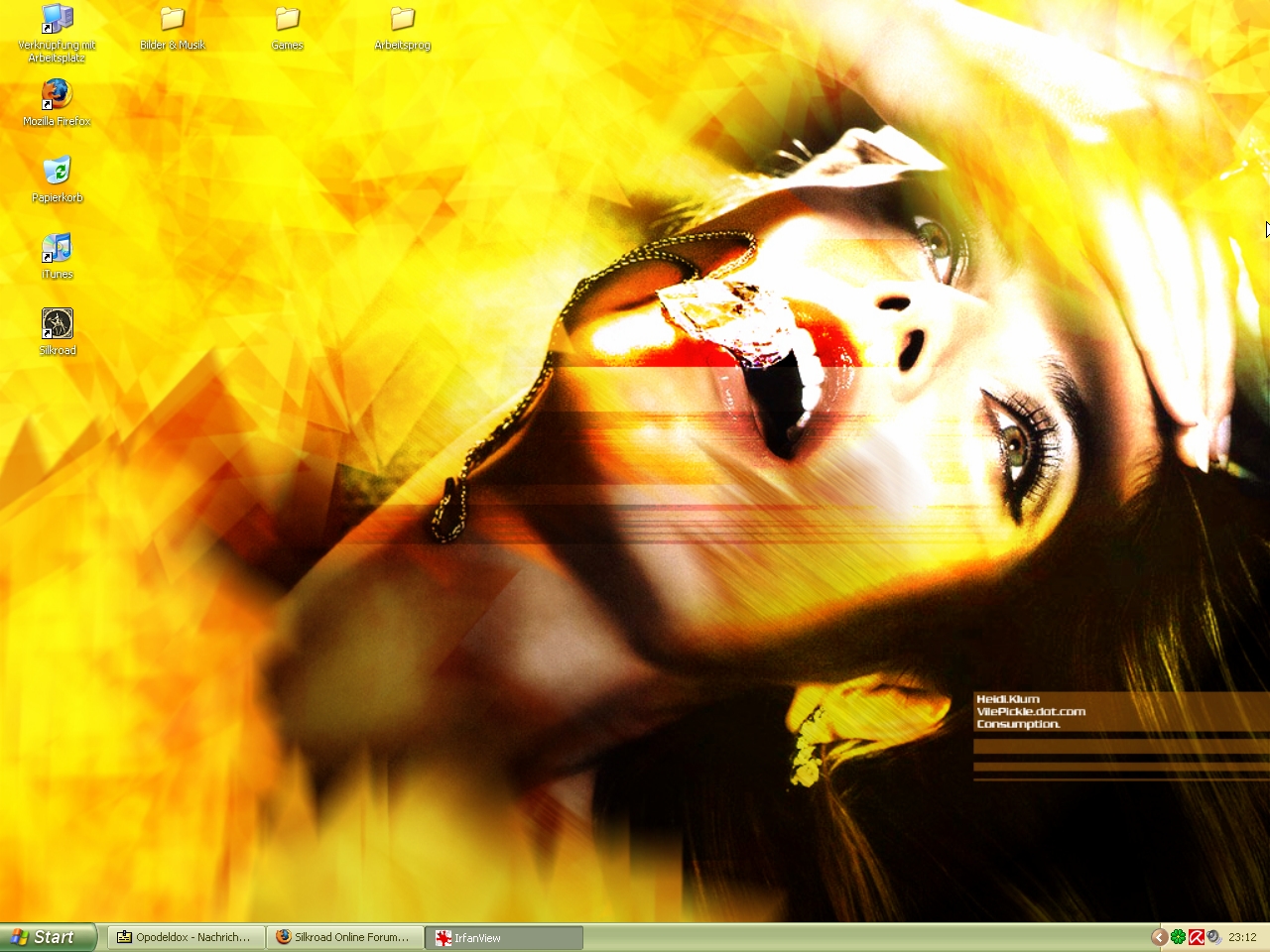Switch to the Opodeldox - Nachrich… taskbar window

click(x=186, y=937)
